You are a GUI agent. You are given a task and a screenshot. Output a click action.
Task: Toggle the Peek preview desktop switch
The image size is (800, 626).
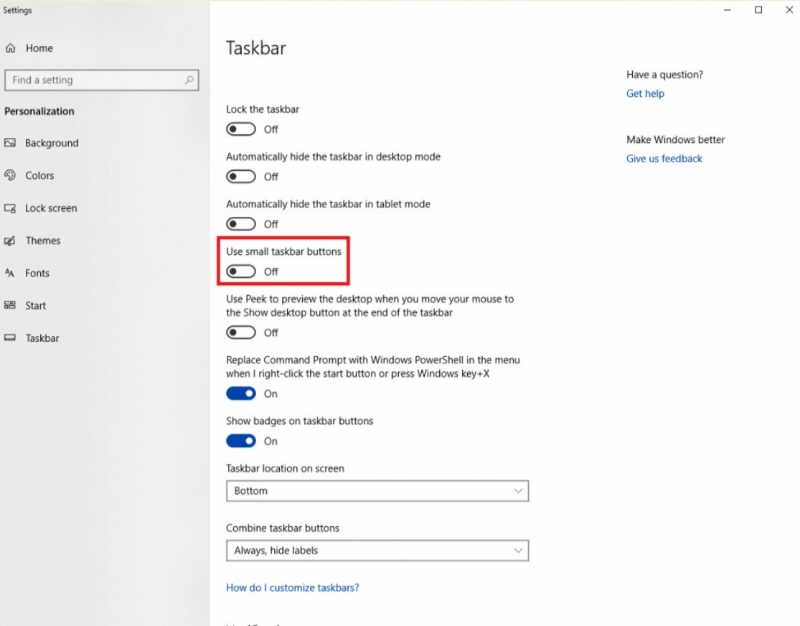click(x=241, y=333)
